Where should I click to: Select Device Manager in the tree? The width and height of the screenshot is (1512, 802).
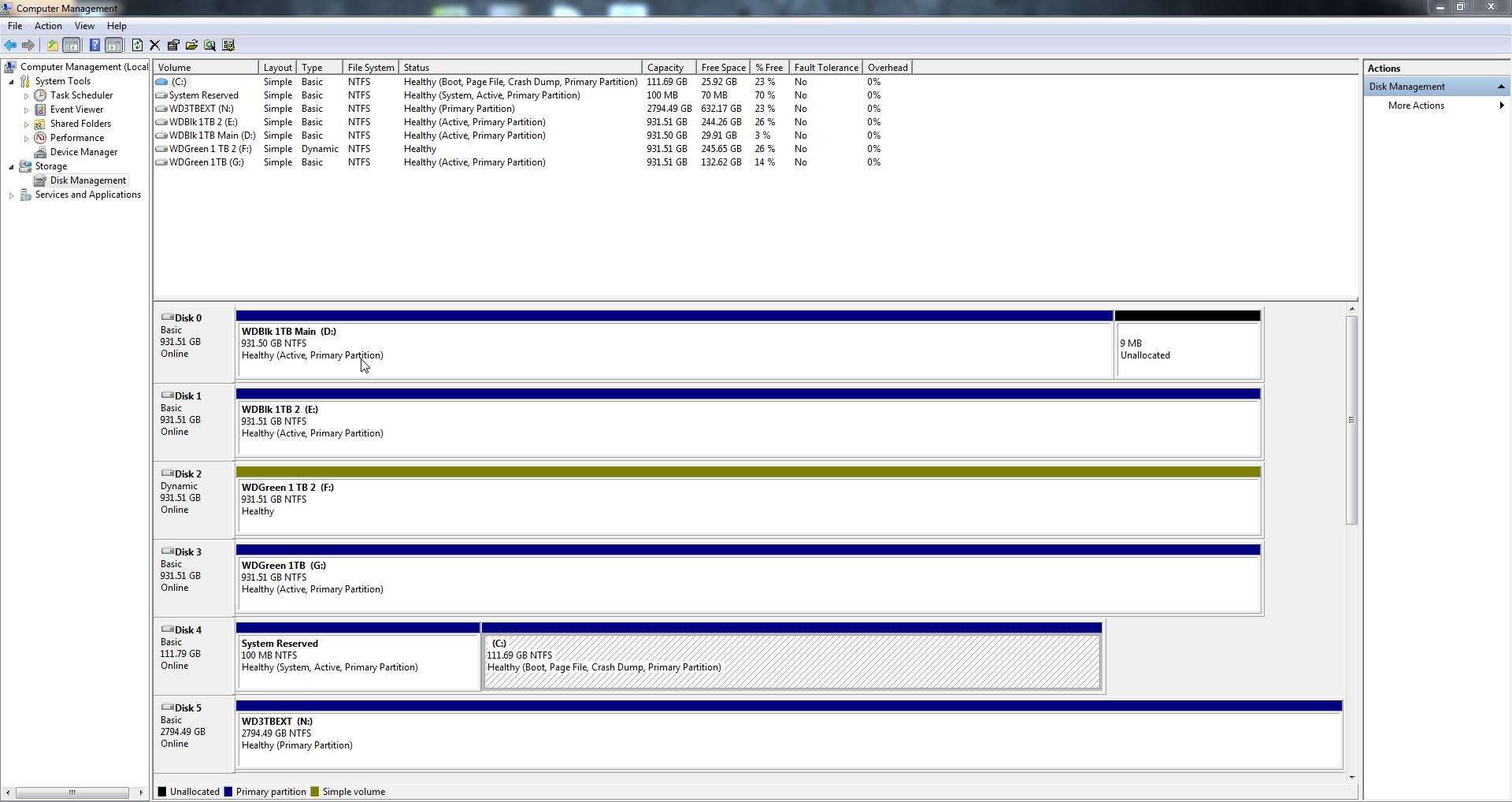[83, 152]
